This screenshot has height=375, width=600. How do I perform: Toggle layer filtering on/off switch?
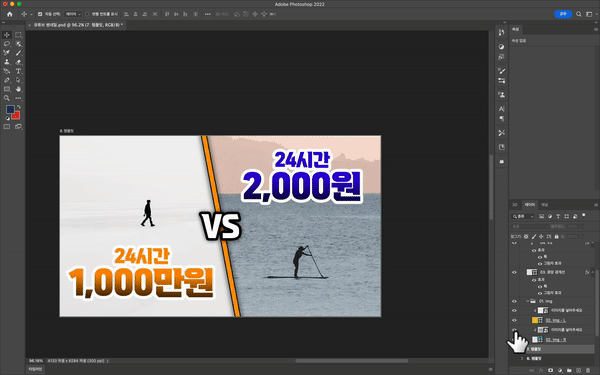(584, 215)
